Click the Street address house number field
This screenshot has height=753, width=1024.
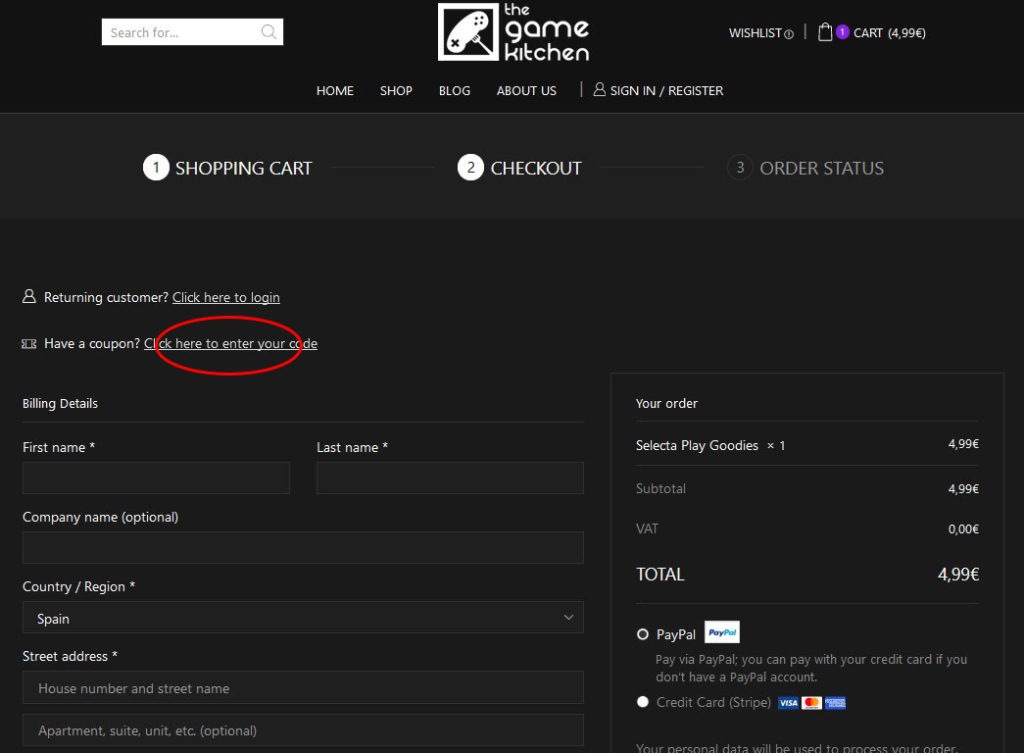(x=303, y=688)
